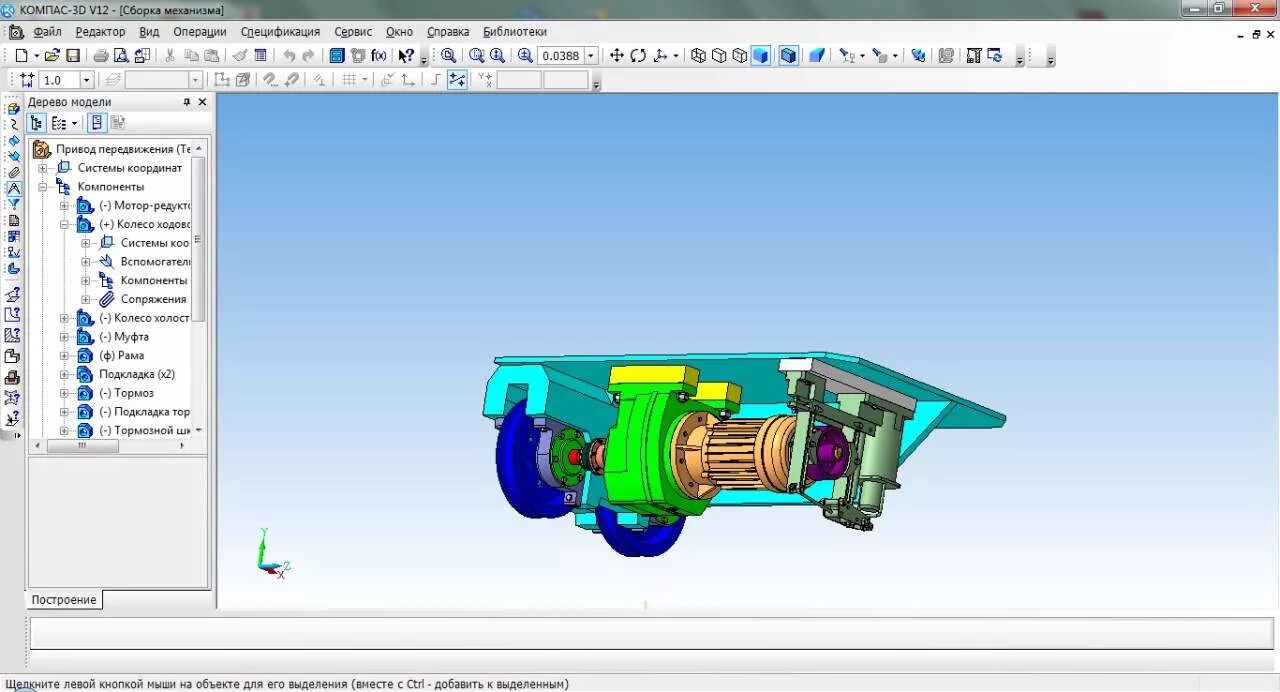Select the compass measurement icon in left sidebar
This screenshot has height=692, width=1280.
tap(13, 188)
